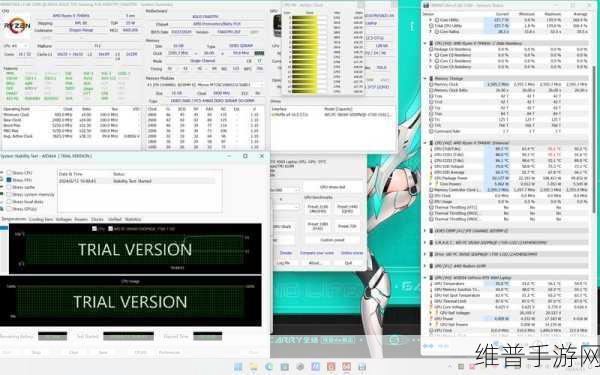Click the second red app icon on taskbar
Viewport: 600px width, 375px height.
347,367
